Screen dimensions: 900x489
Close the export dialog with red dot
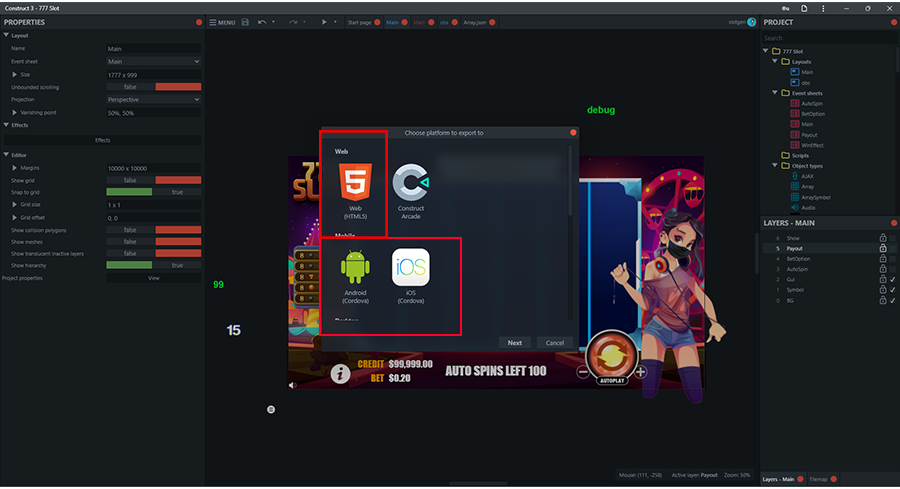pos(573,133)
